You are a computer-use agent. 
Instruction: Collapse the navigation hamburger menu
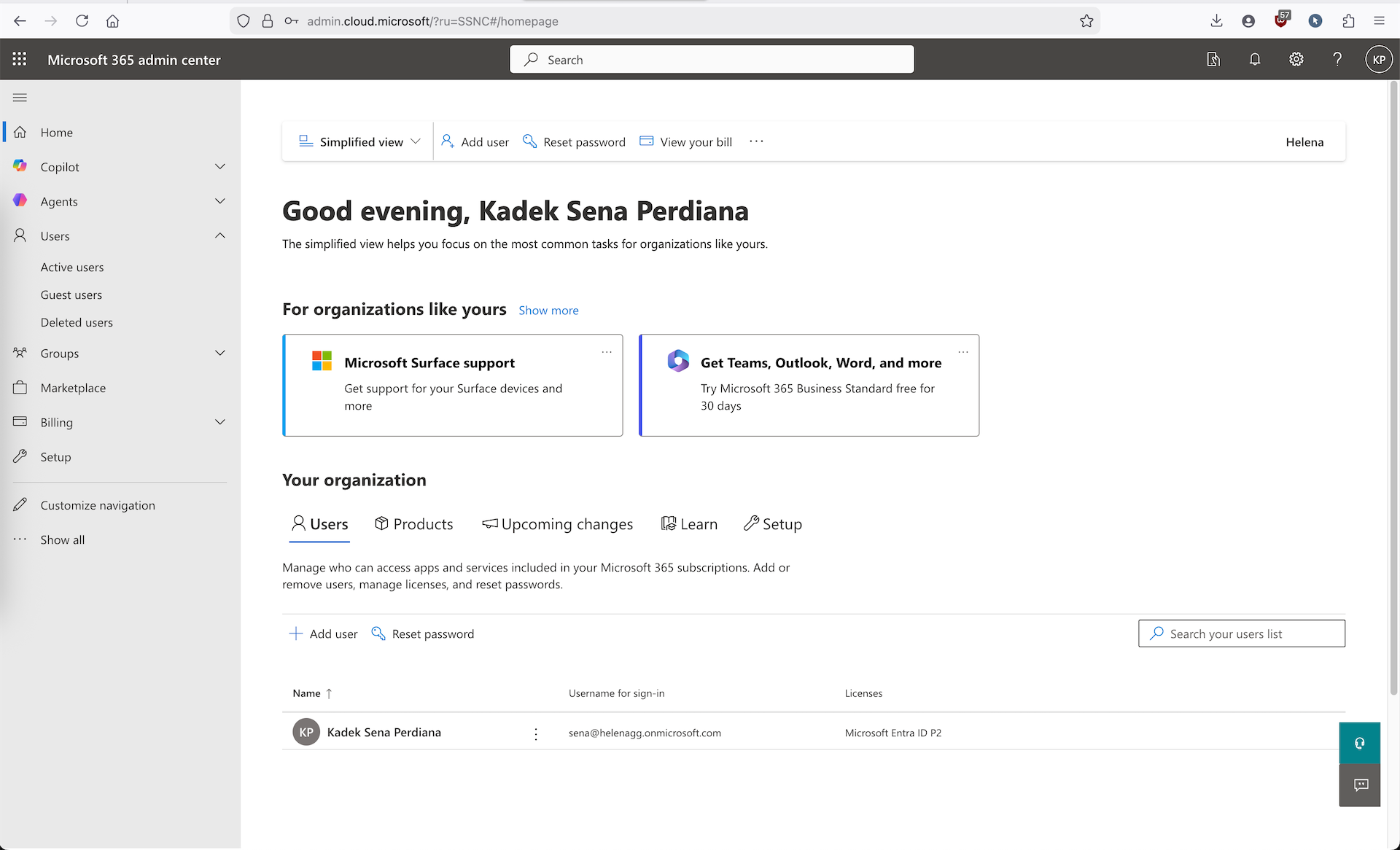[20, 98]
